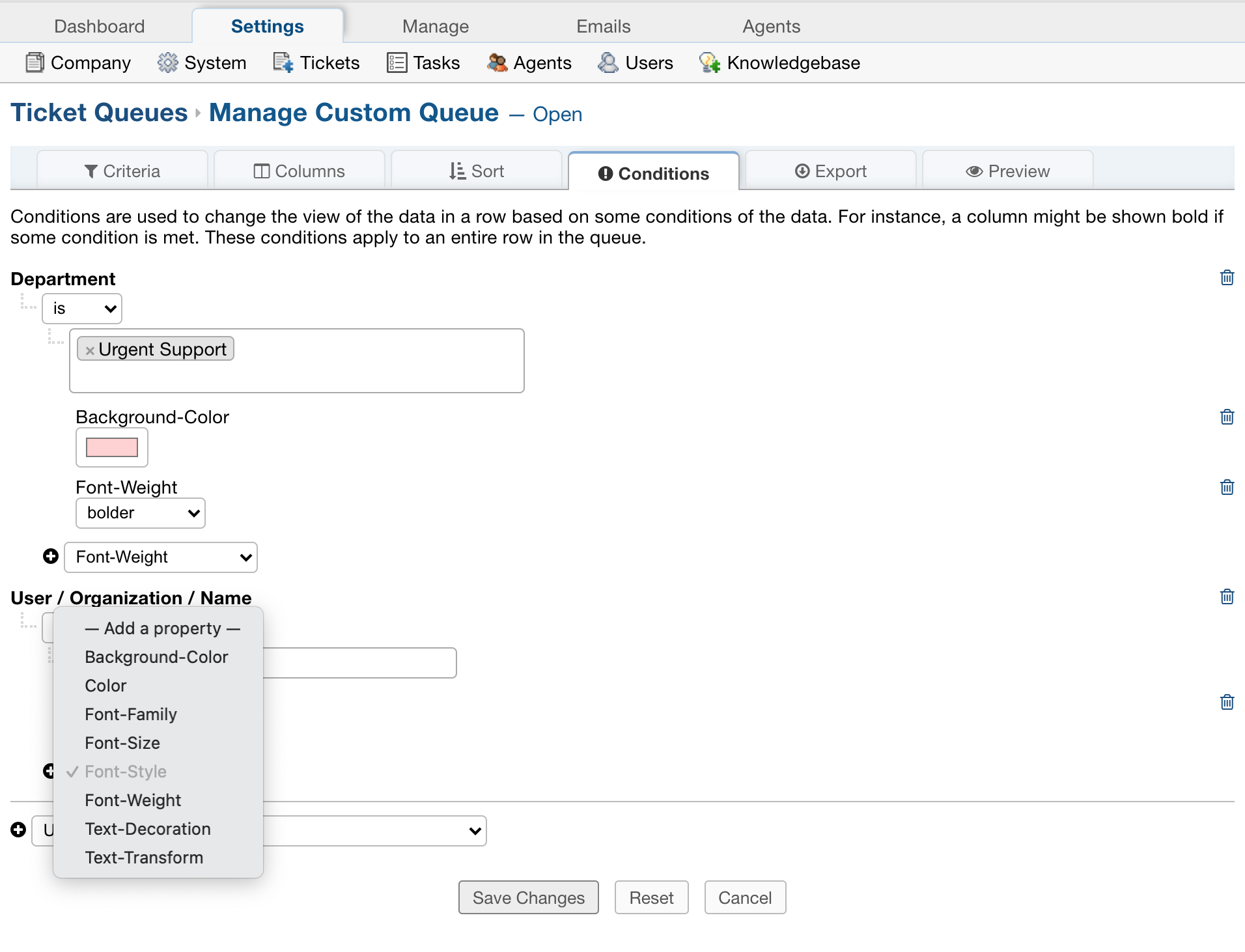Switch to the Preview tab
Image resolution: width=1245 pixels, height=952 pixels.
point(1007,171)
